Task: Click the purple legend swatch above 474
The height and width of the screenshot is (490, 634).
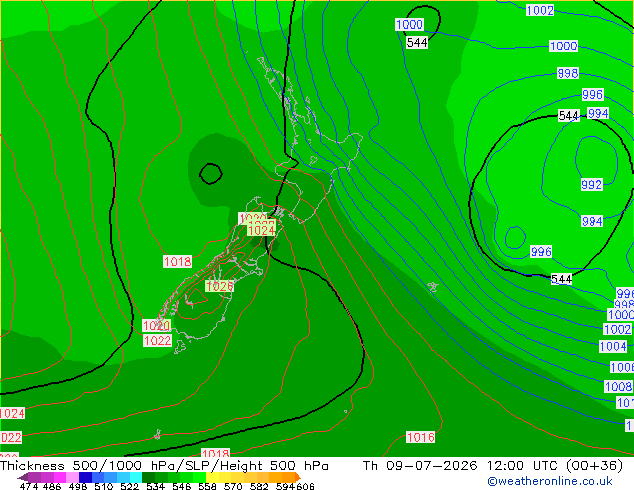Action: (35, 477)
